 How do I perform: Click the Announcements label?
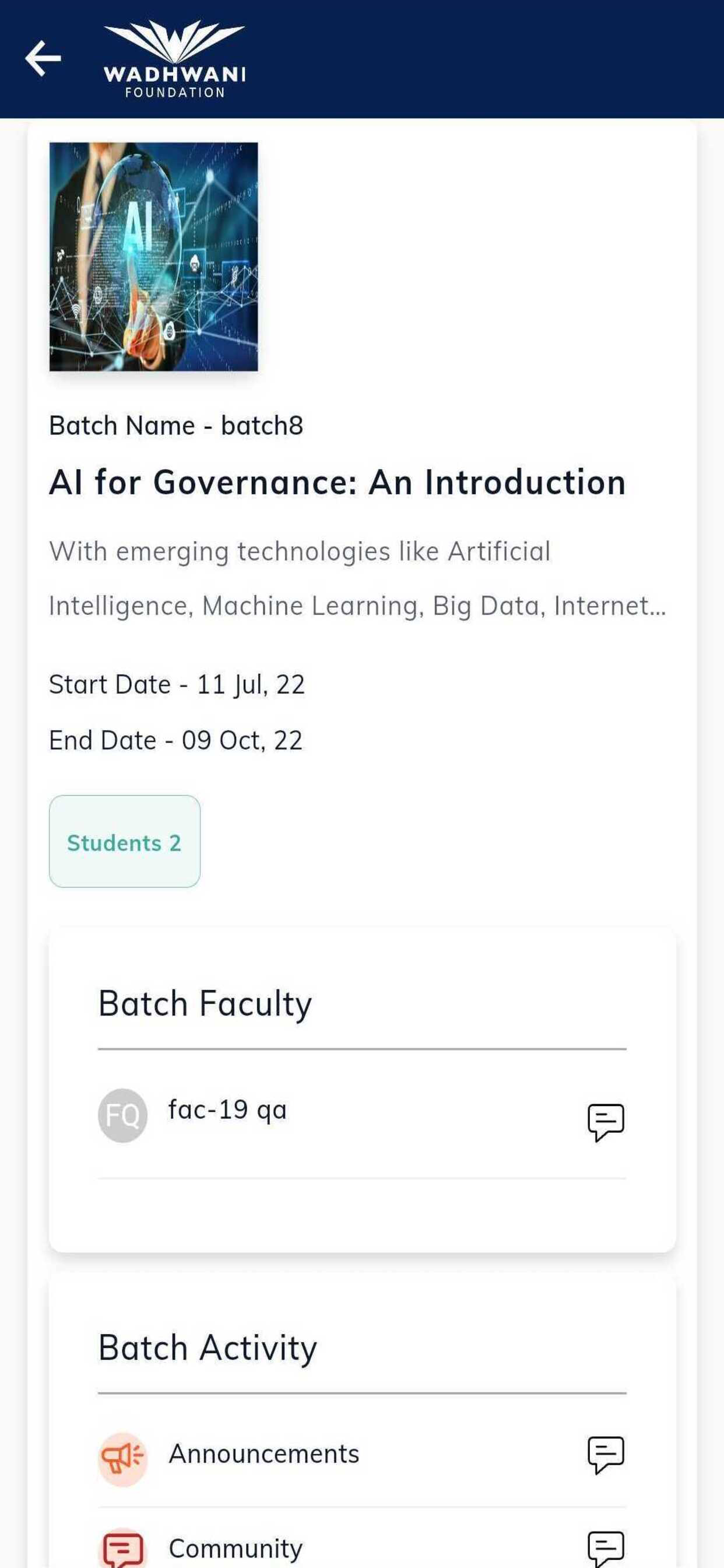264,1454
